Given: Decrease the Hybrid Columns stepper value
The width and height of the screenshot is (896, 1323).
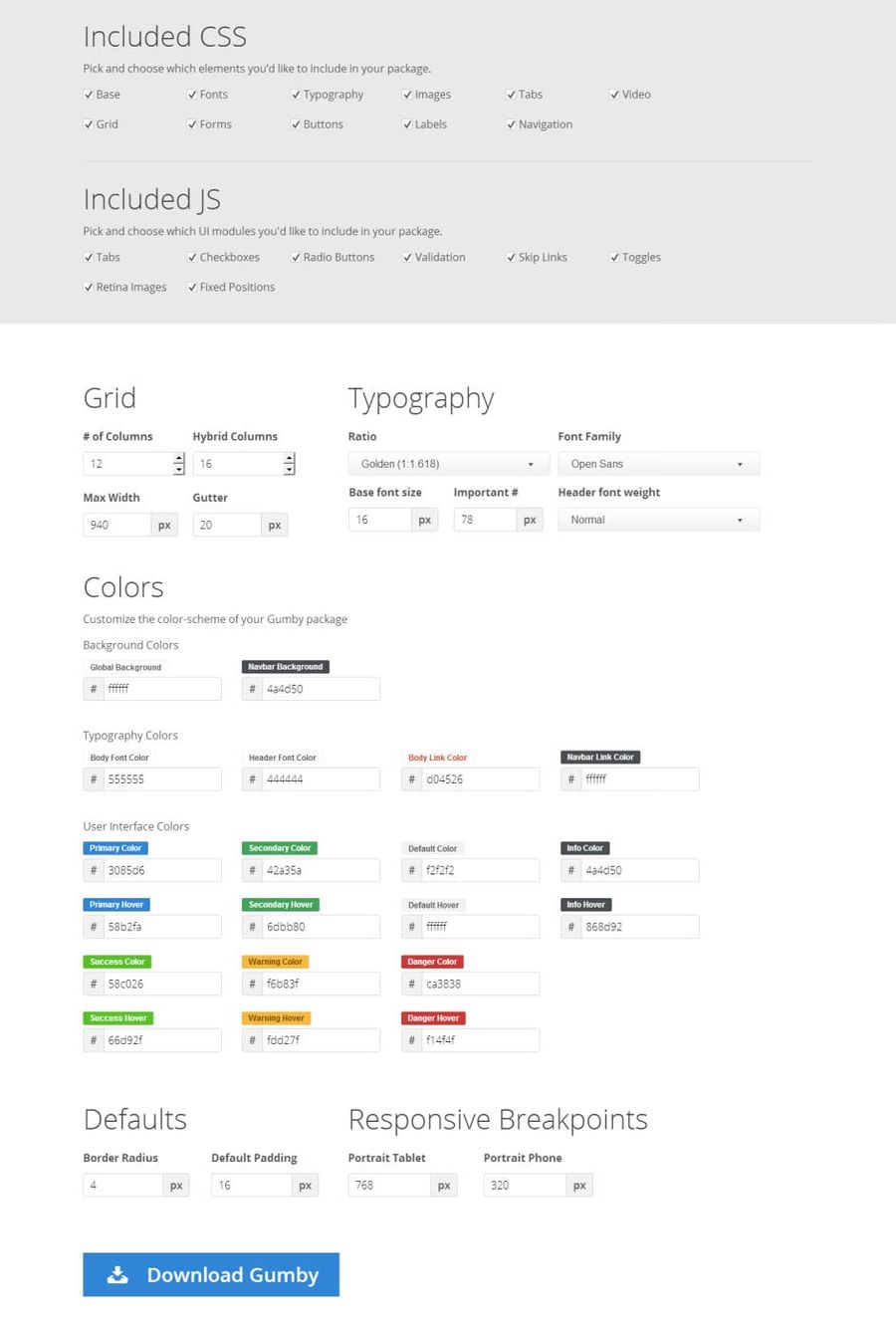Looking at the screenshot, I should click(289, 469).
